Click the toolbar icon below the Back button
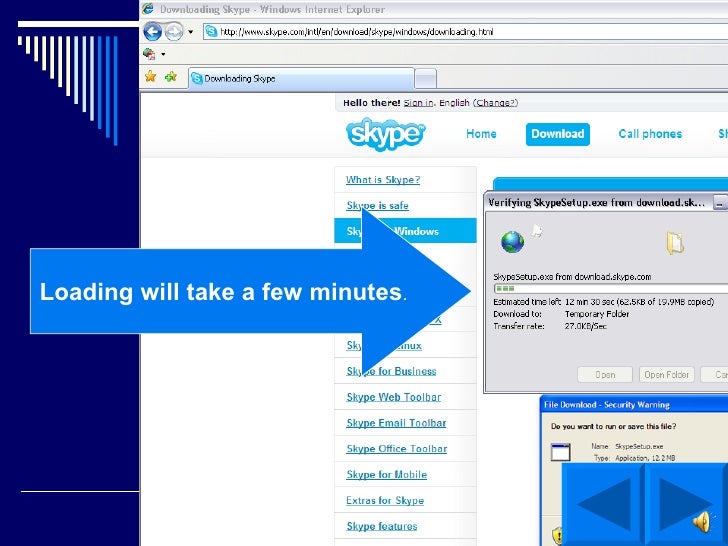 [149, 54]
